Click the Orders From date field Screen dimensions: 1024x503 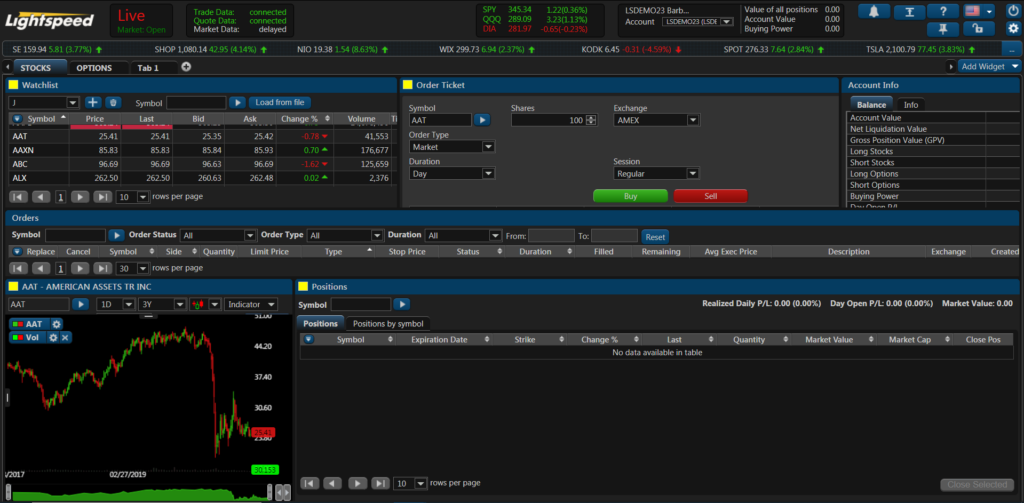[x=551, y=236]
